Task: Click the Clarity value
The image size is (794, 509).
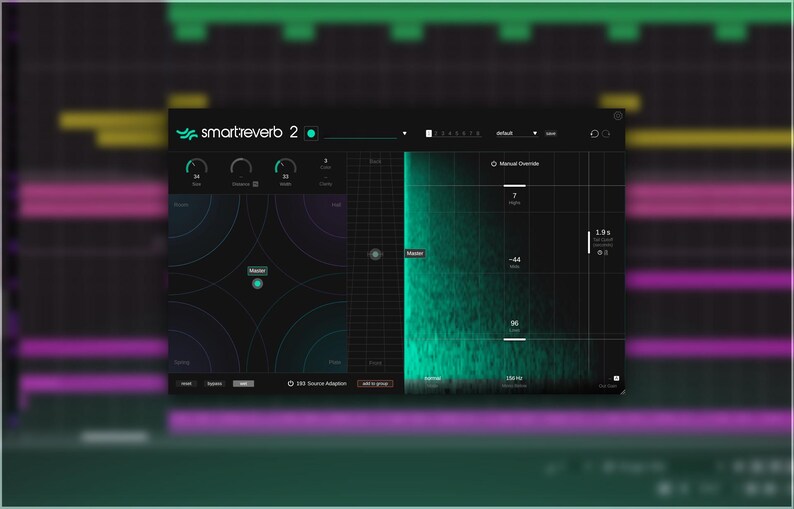Action: (326, 178)
